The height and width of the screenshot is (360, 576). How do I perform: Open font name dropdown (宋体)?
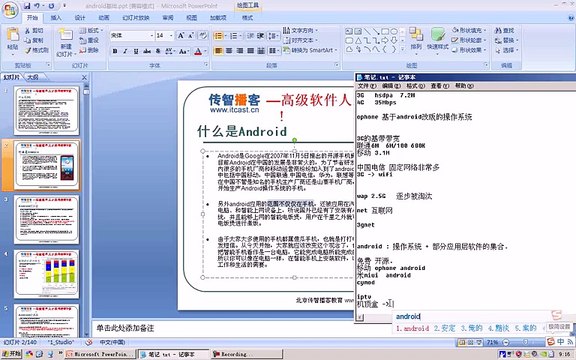151,36
